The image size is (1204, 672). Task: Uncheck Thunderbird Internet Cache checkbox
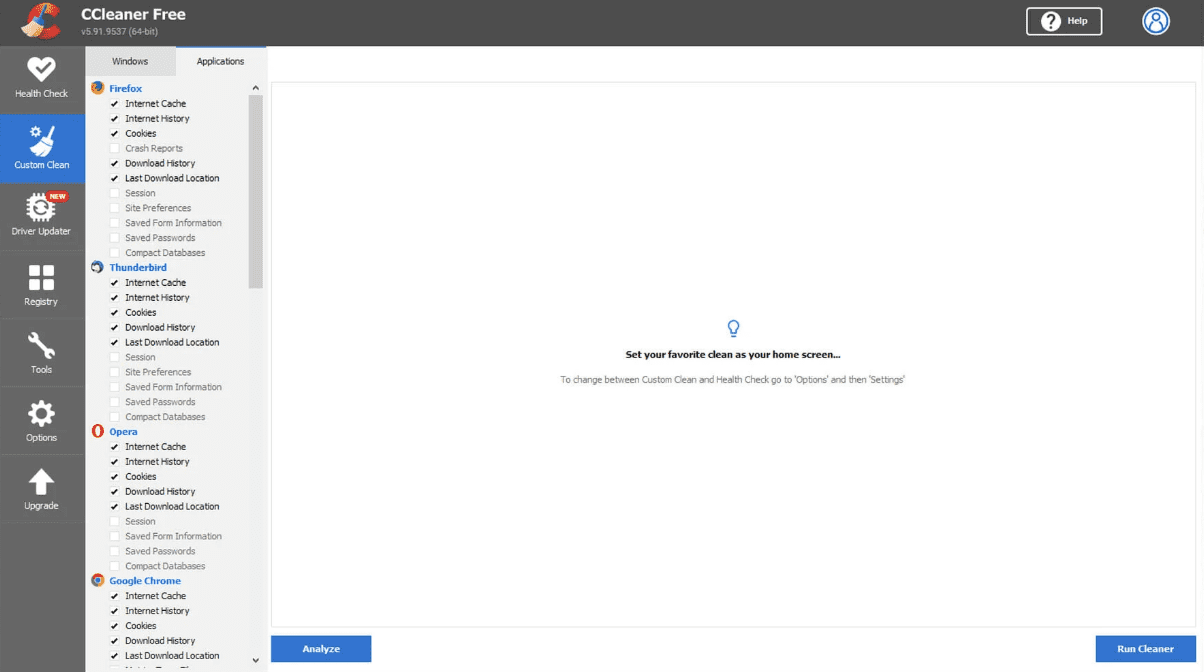(x=115, y=283)
